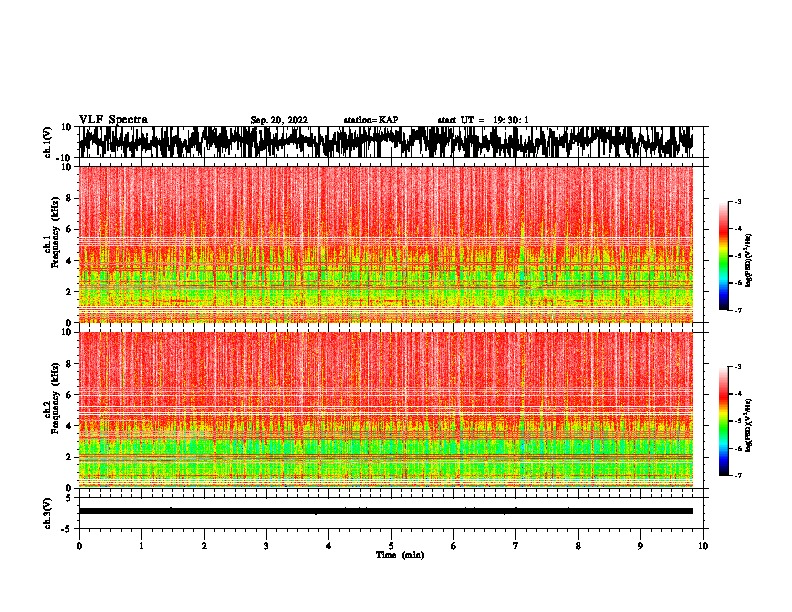The height and width of the screenshot is (612, 792).
Task: Click time axis tick label "2"
Action: 204,546
